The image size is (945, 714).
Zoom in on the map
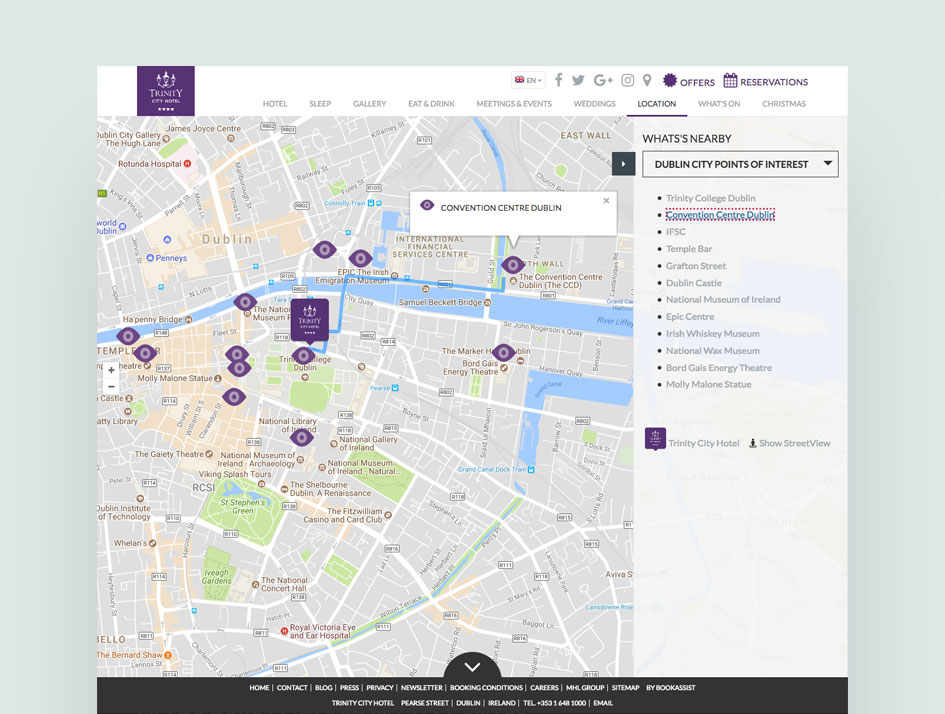click(111, 370)
